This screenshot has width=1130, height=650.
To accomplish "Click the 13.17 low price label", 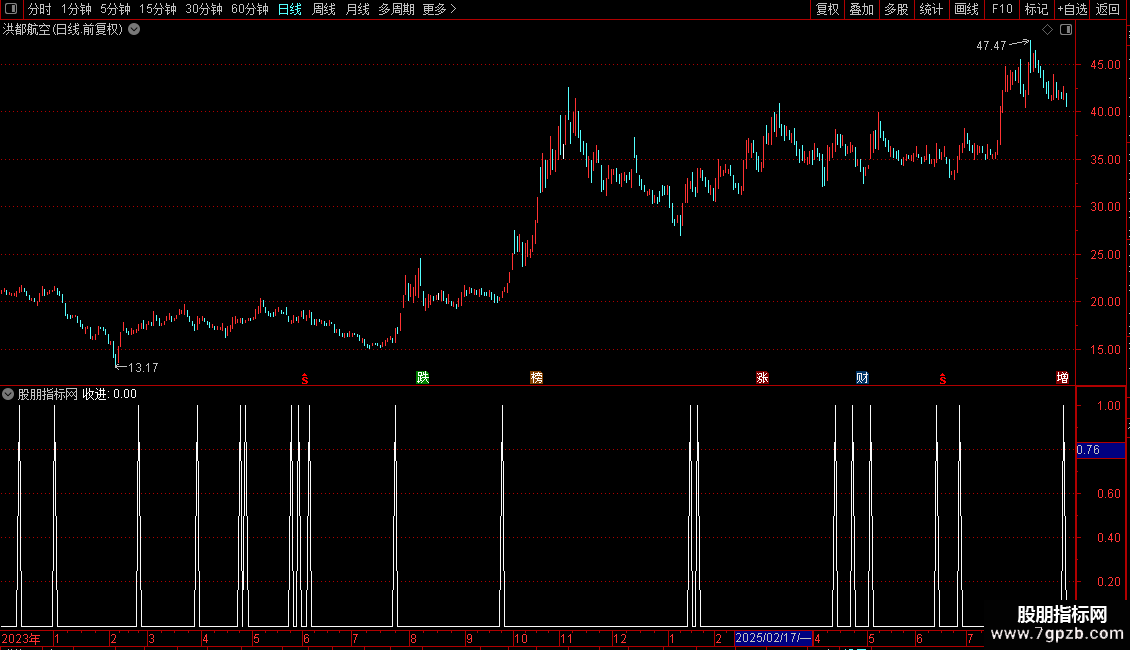I will click(x=143, y=368).
